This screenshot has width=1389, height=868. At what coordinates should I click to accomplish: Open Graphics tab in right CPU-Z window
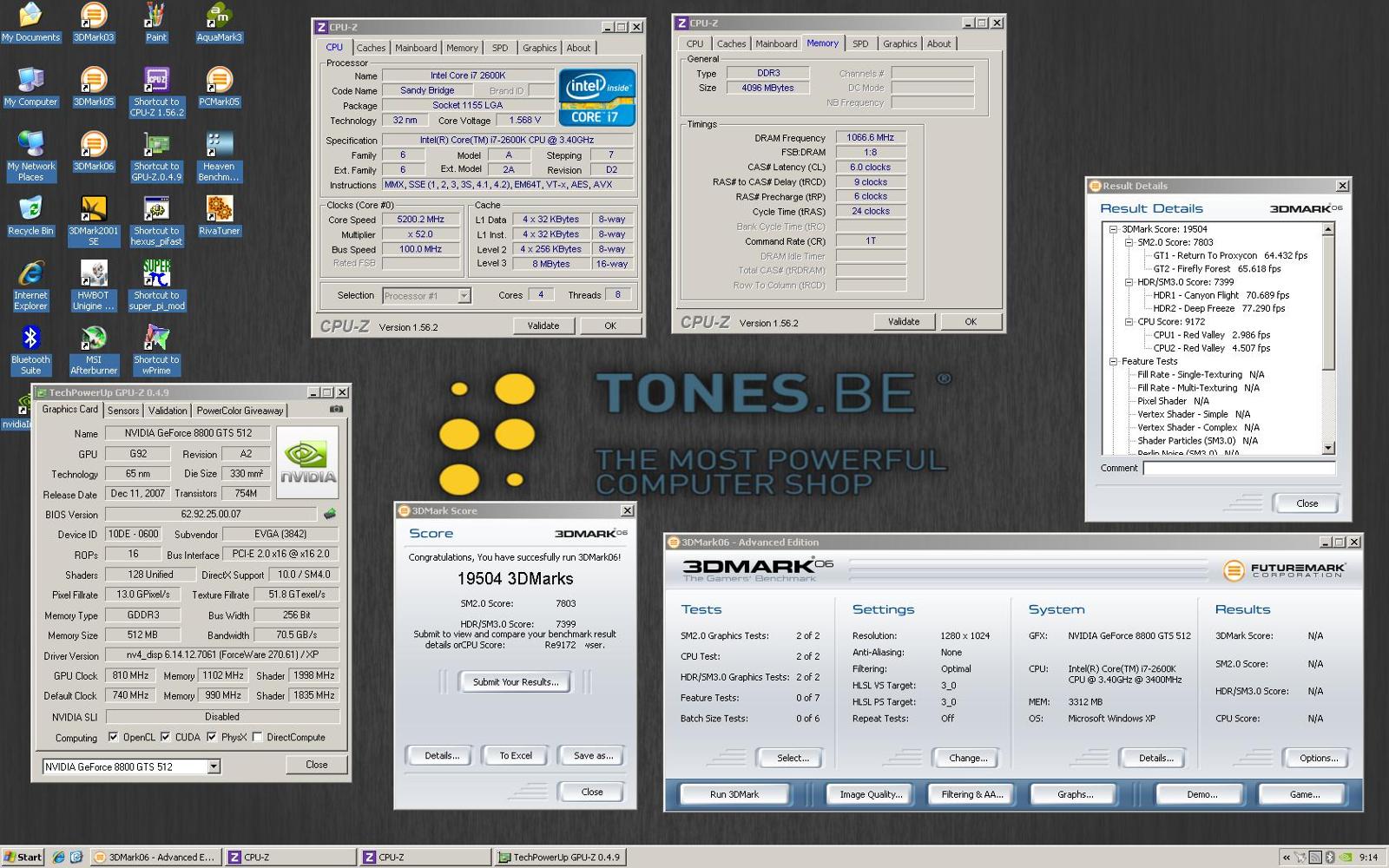[899, 43]
